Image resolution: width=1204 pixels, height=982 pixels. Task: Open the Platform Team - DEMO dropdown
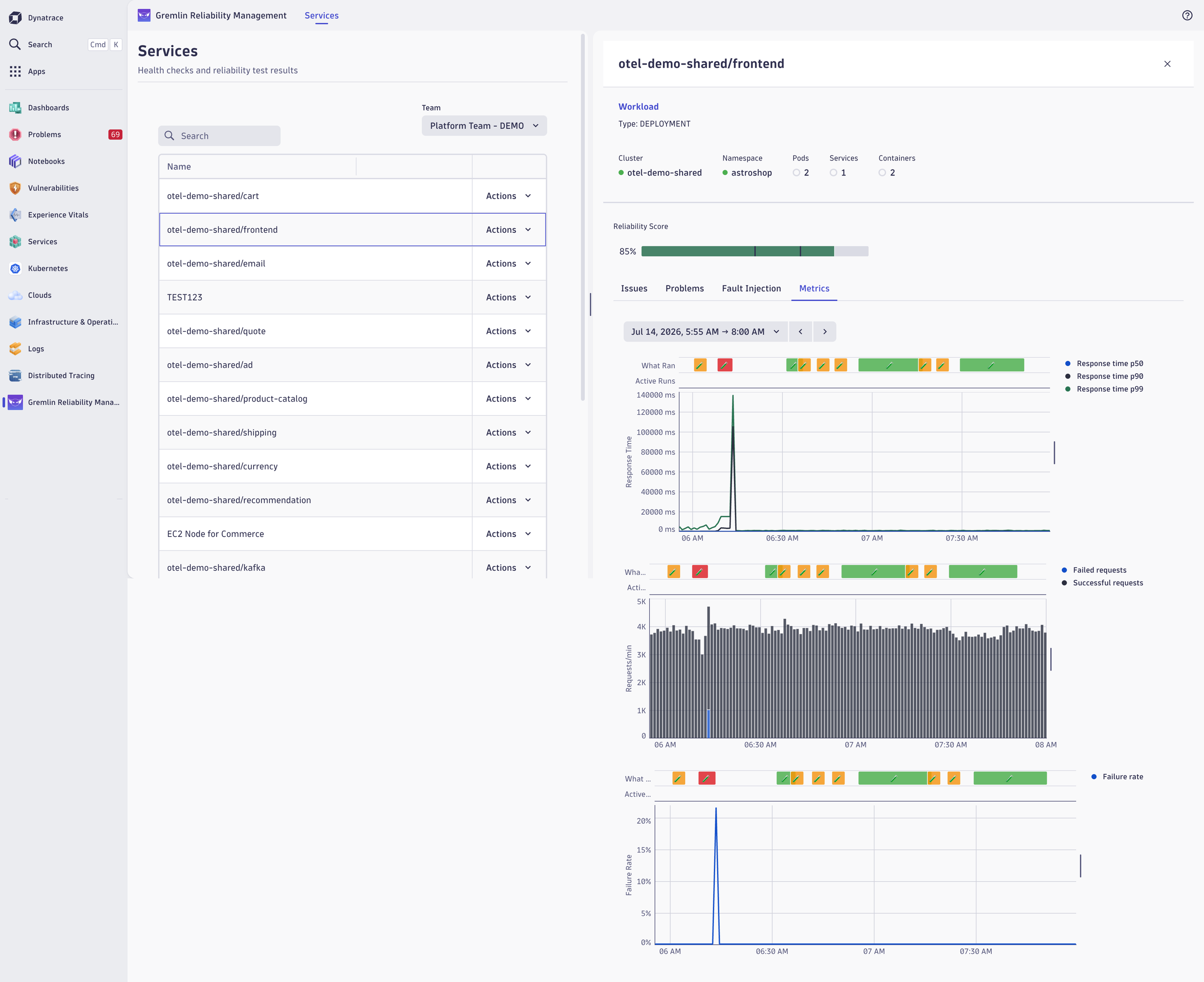[x=484, y=125]
